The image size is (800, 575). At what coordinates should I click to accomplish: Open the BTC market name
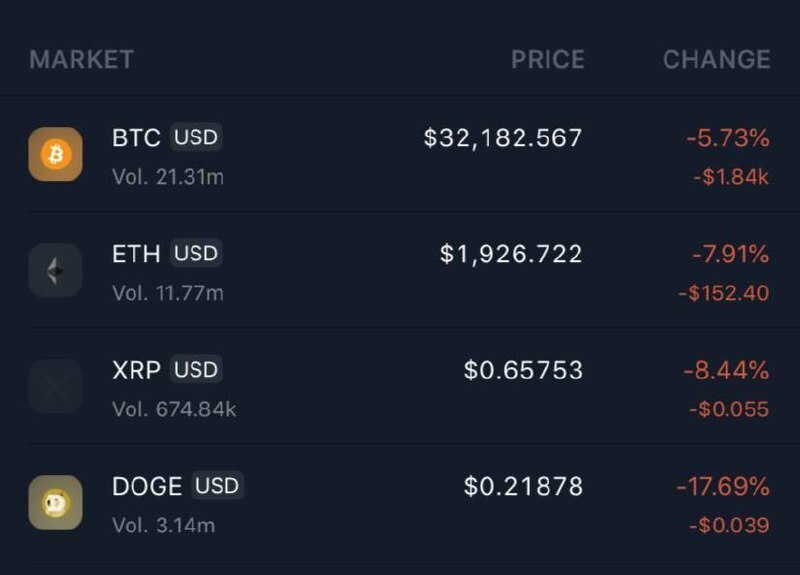click(136, 138)
